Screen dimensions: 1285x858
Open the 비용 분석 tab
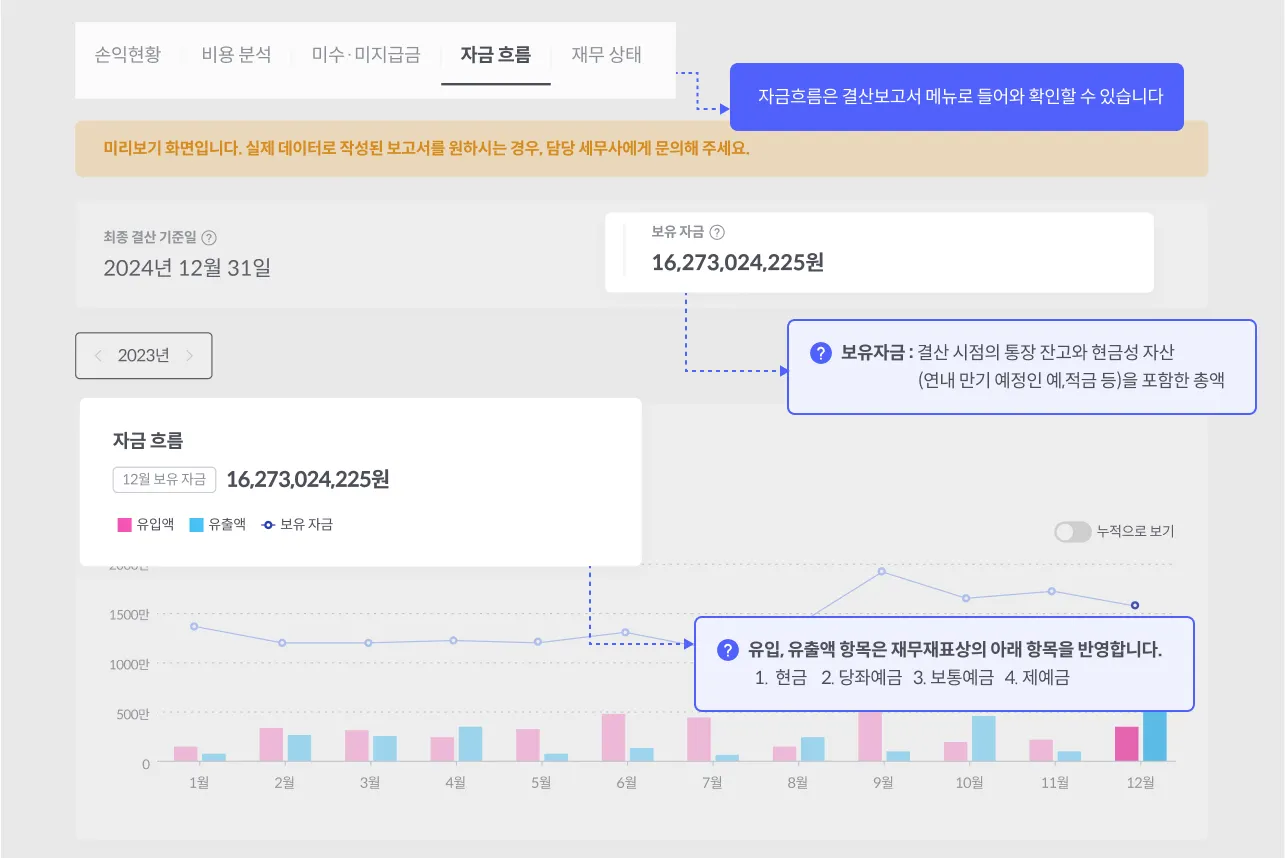pos(236,55)
